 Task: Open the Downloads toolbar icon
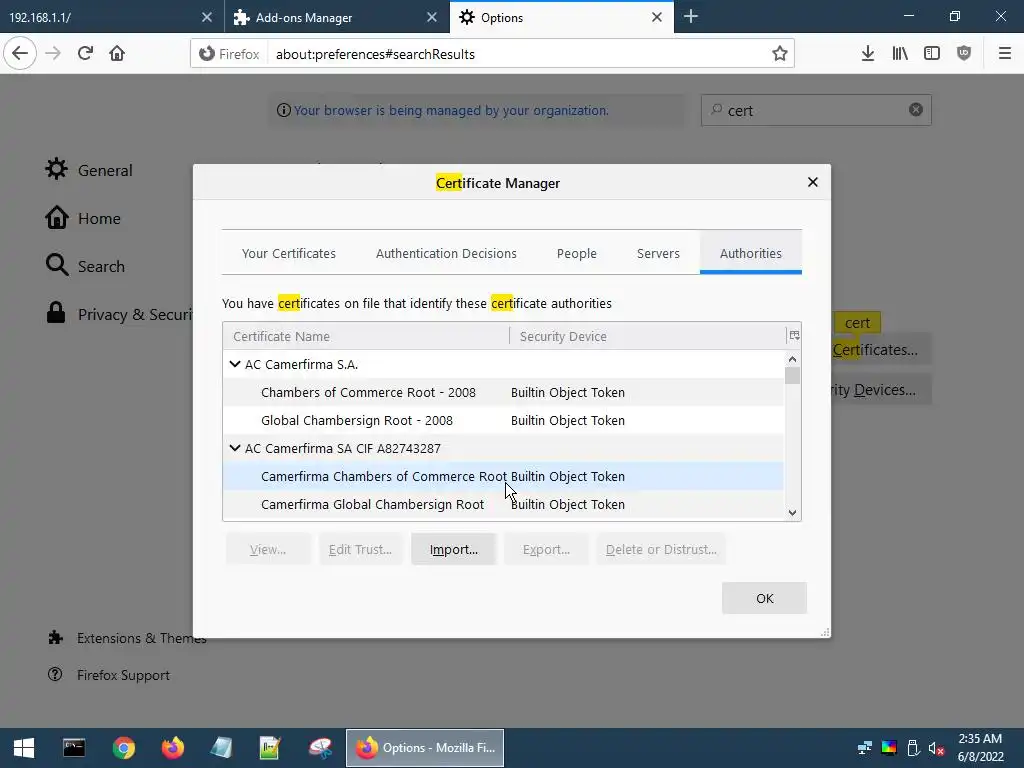tap(868, 54)
